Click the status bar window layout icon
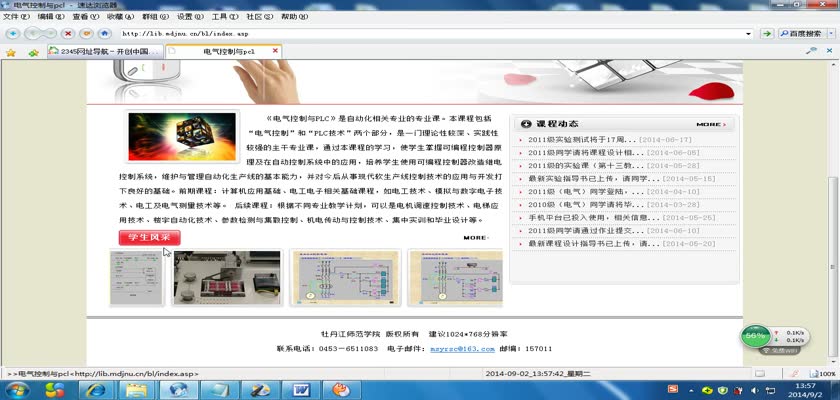The width and height of the screenshot is (840, 400). click(x=760, y=373)
